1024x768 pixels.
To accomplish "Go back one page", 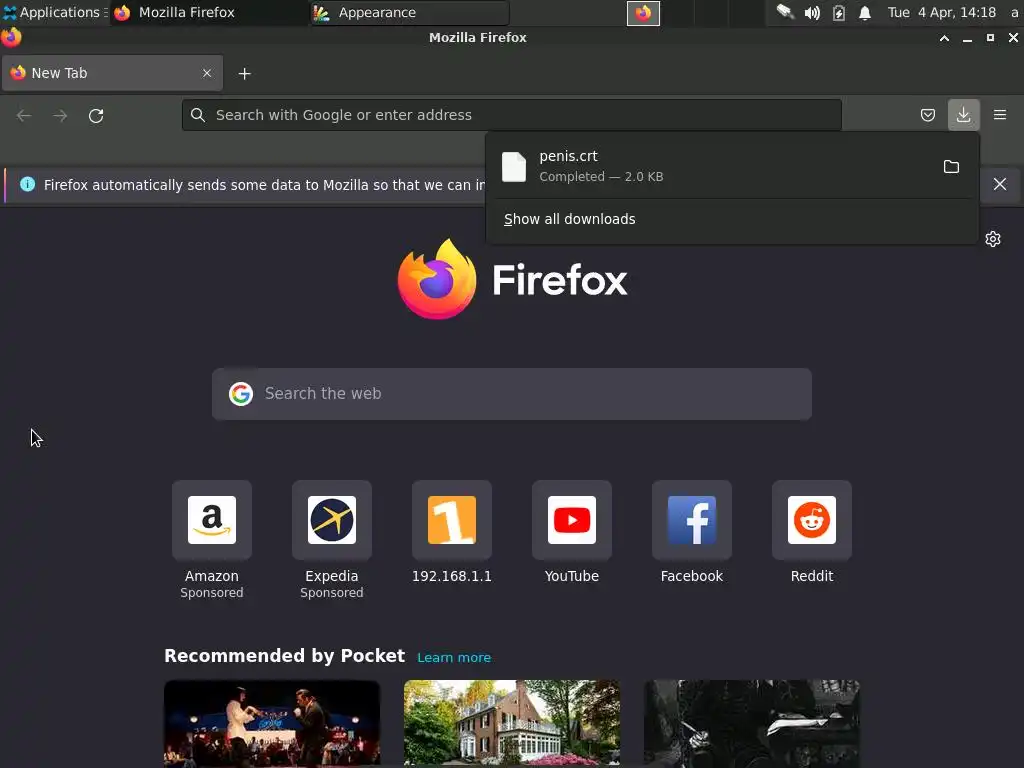I will (24, 116).
